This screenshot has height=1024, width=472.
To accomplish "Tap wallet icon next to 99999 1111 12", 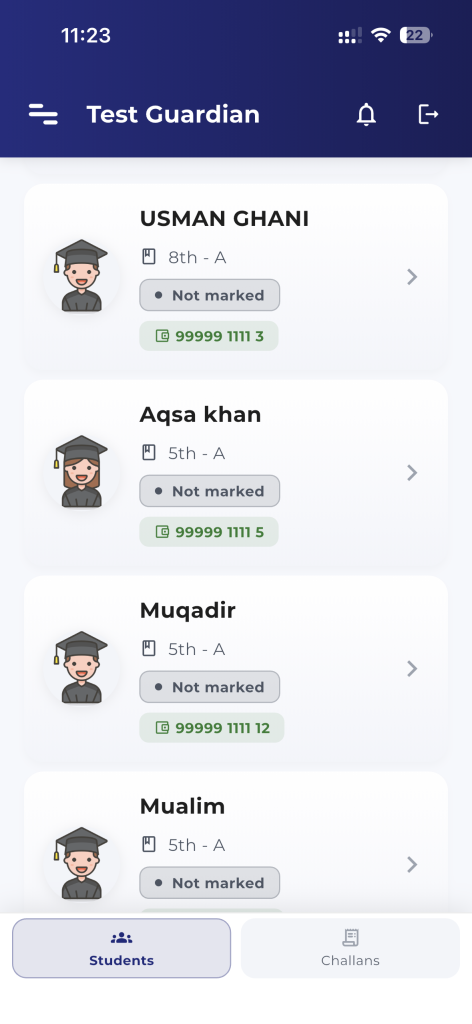I will 163,728.
